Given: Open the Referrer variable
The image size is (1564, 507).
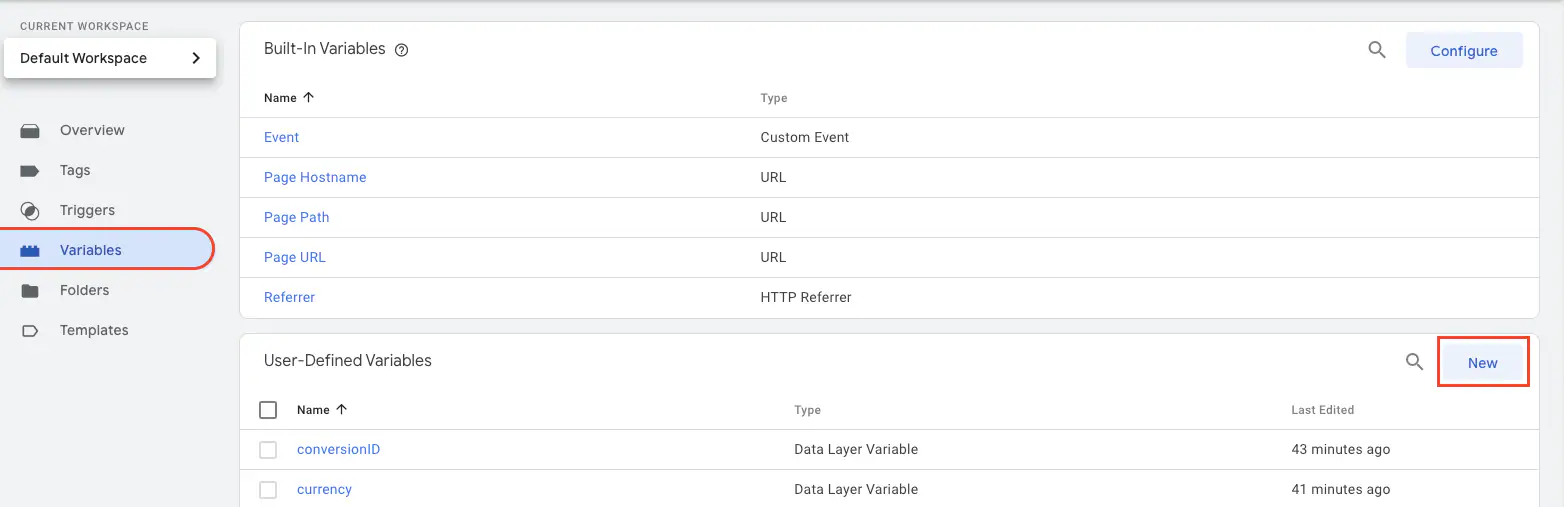Looking at the screenshot, I should [x=289, y=297].
